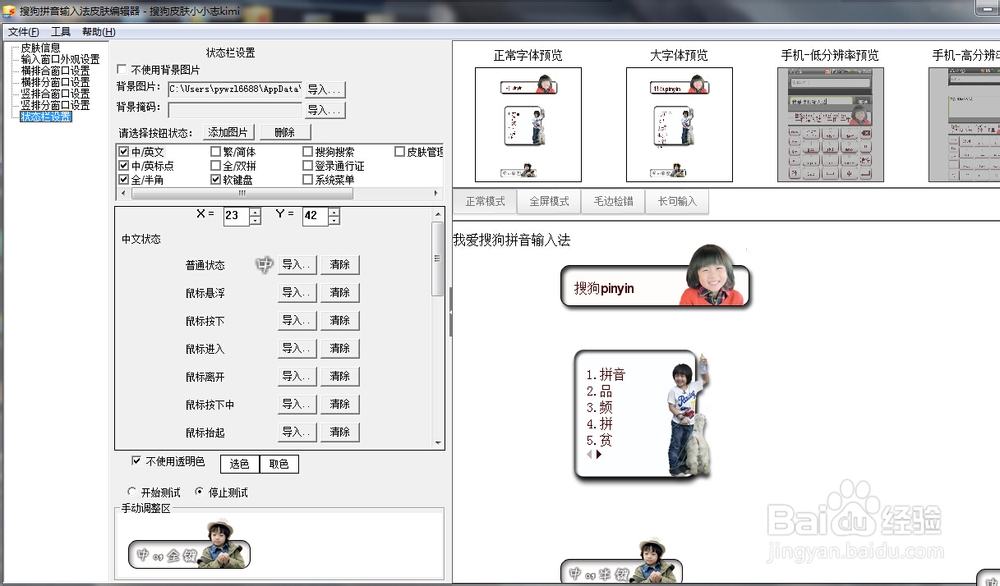Import image for 鼠标抬起
The image size is (1000, 586).
[297, 432]
